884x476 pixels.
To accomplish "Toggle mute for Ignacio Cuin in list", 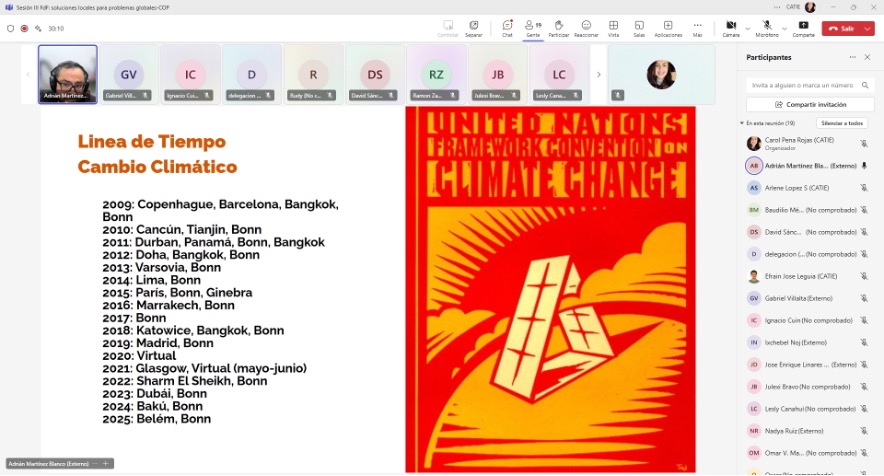I will pos(864,320).
